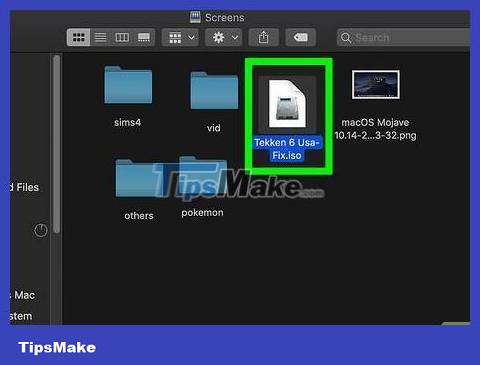
Task: Switch Finder to column view
Action: point(122,37)
